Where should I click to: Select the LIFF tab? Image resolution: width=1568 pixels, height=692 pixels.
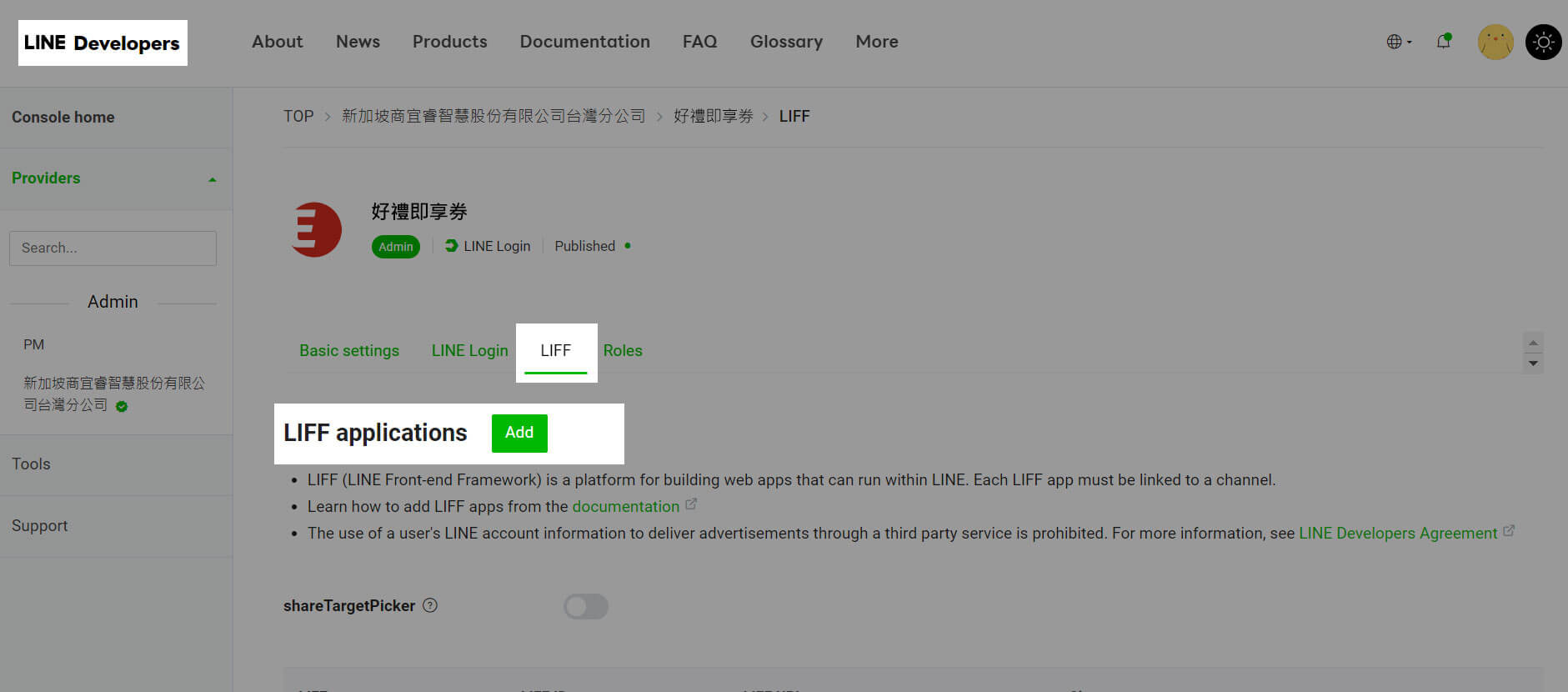coord(556,351)
